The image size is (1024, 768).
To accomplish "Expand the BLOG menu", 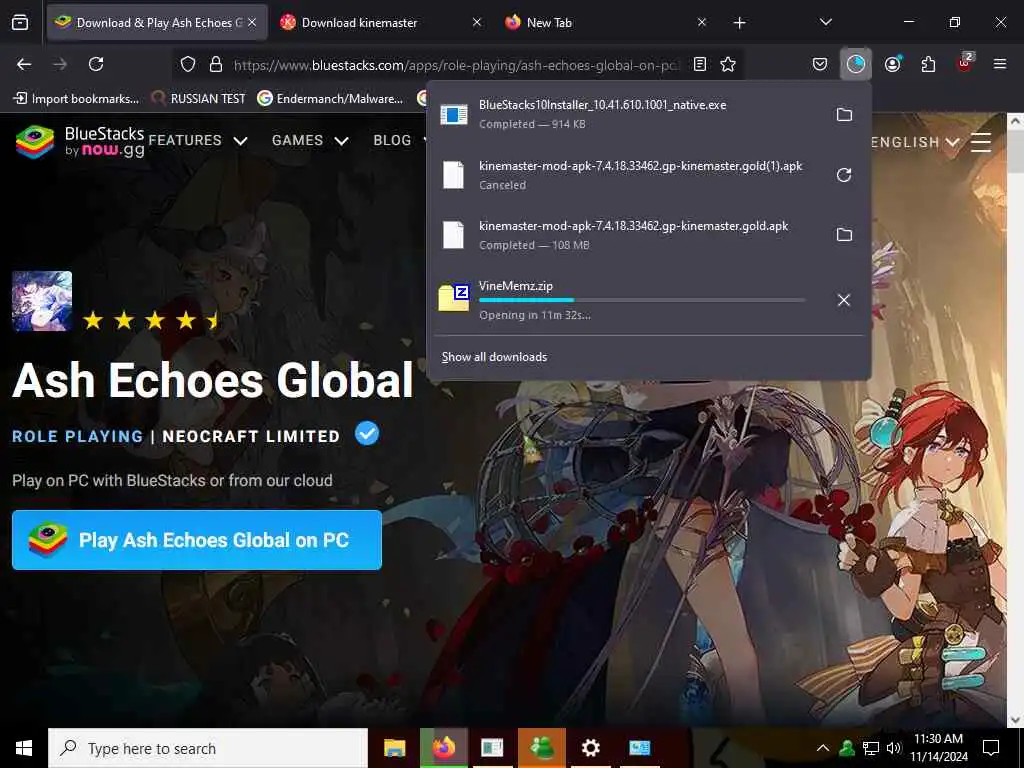I will point(398,140).
